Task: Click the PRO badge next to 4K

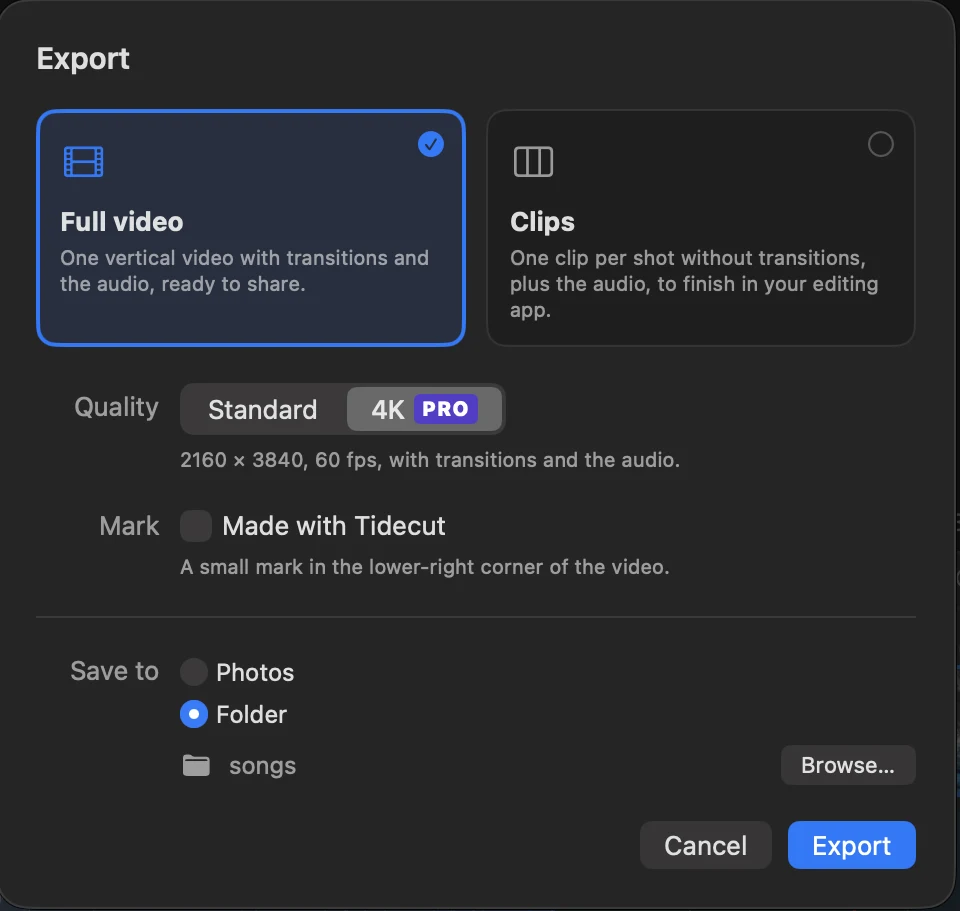Action: tap(446, 409)
